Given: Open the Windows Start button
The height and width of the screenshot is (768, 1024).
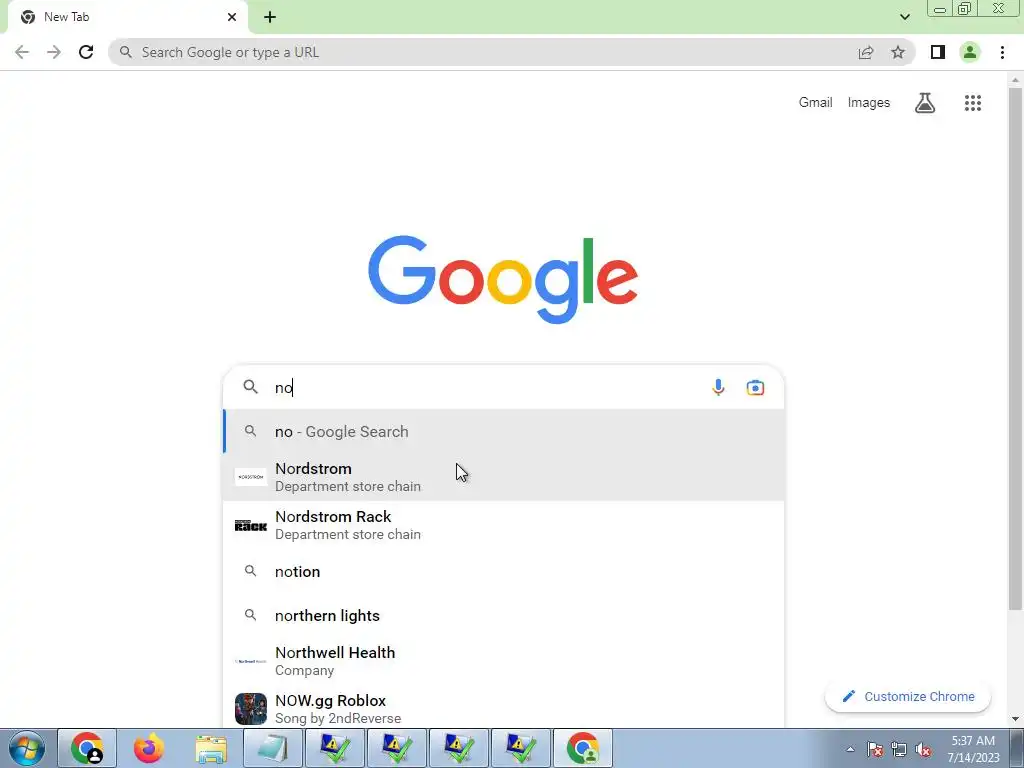Looking at the screenshot, I should [x=27, y=748].
